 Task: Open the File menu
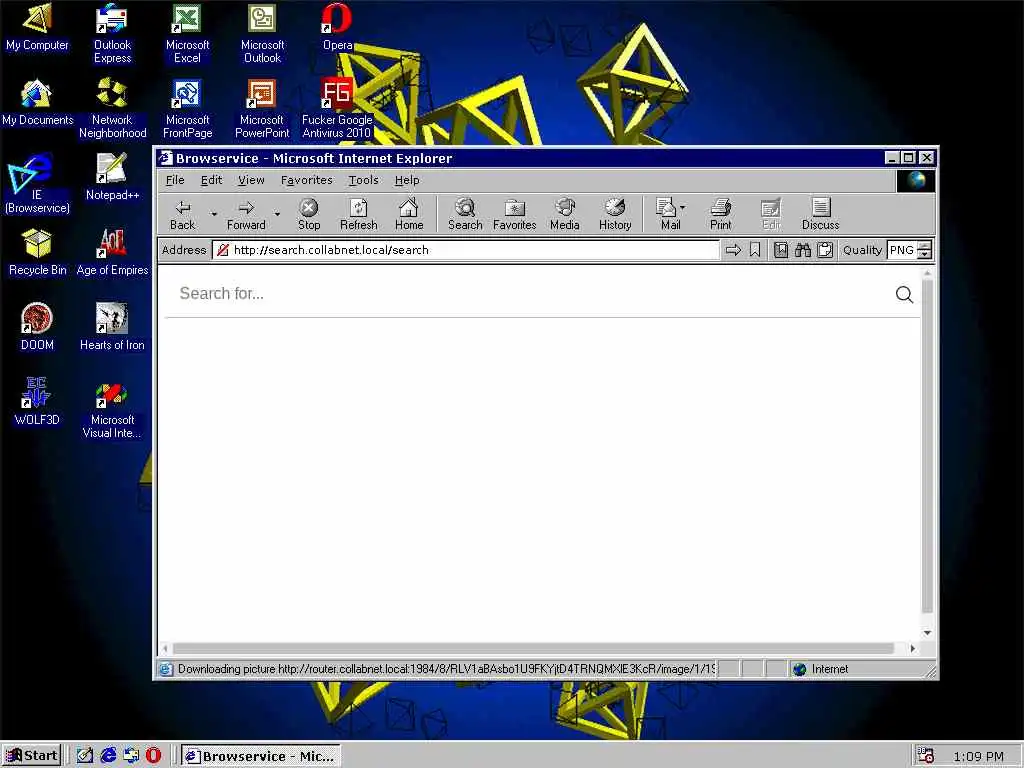pyautogui.click(x=175, y=180)
